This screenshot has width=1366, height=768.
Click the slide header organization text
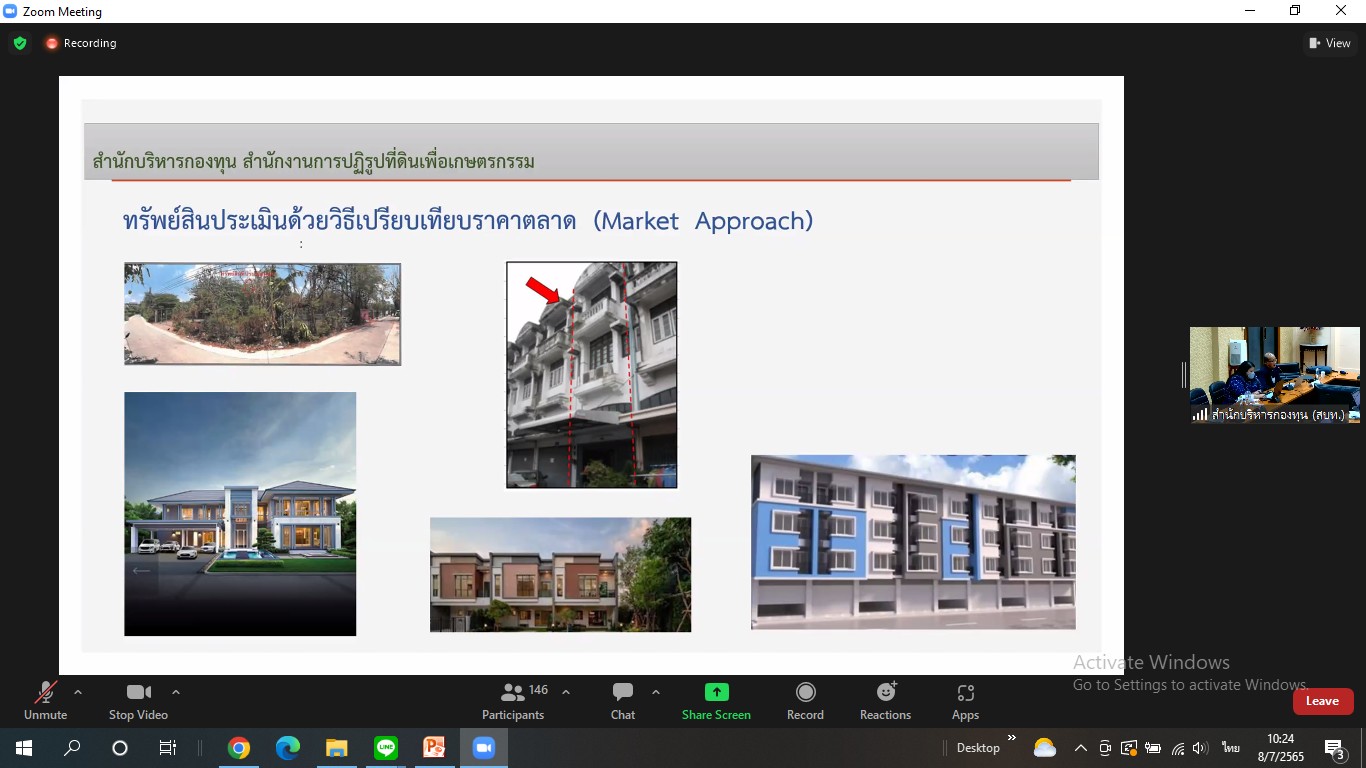[x=314, y=161]
